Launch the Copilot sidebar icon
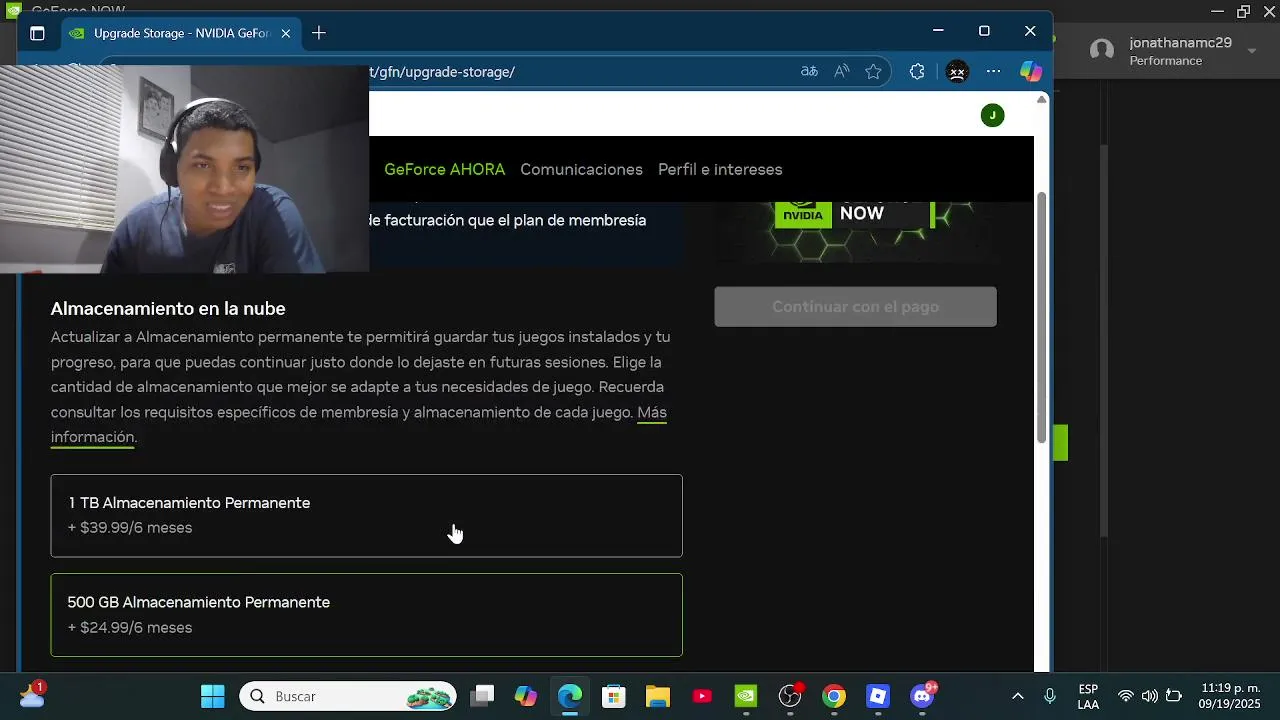 1031,71
